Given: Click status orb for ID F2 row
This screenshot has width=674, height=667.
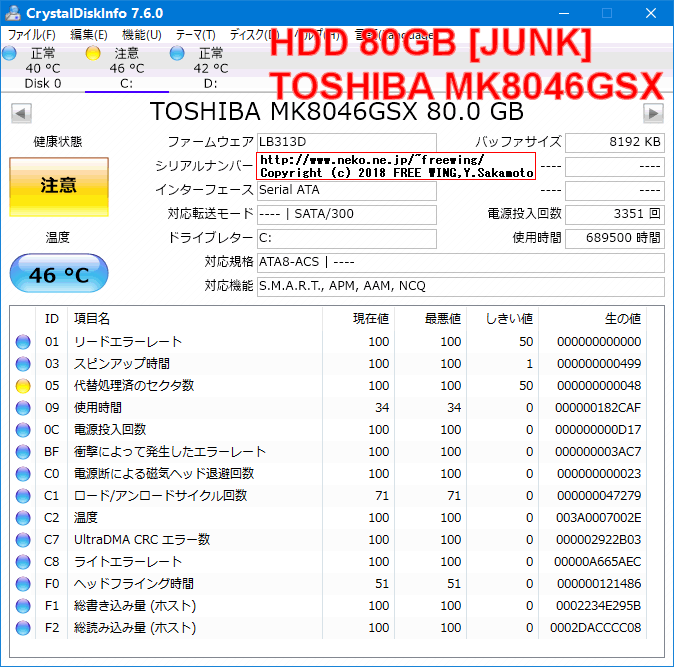Looking at the screenshot, I should pyautogui.click(x=23, y=628).
